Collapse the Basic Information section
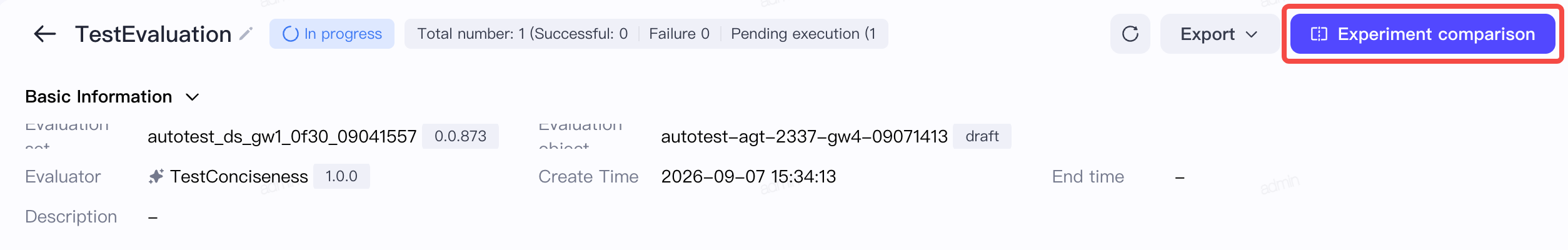 tap(193, 97)
